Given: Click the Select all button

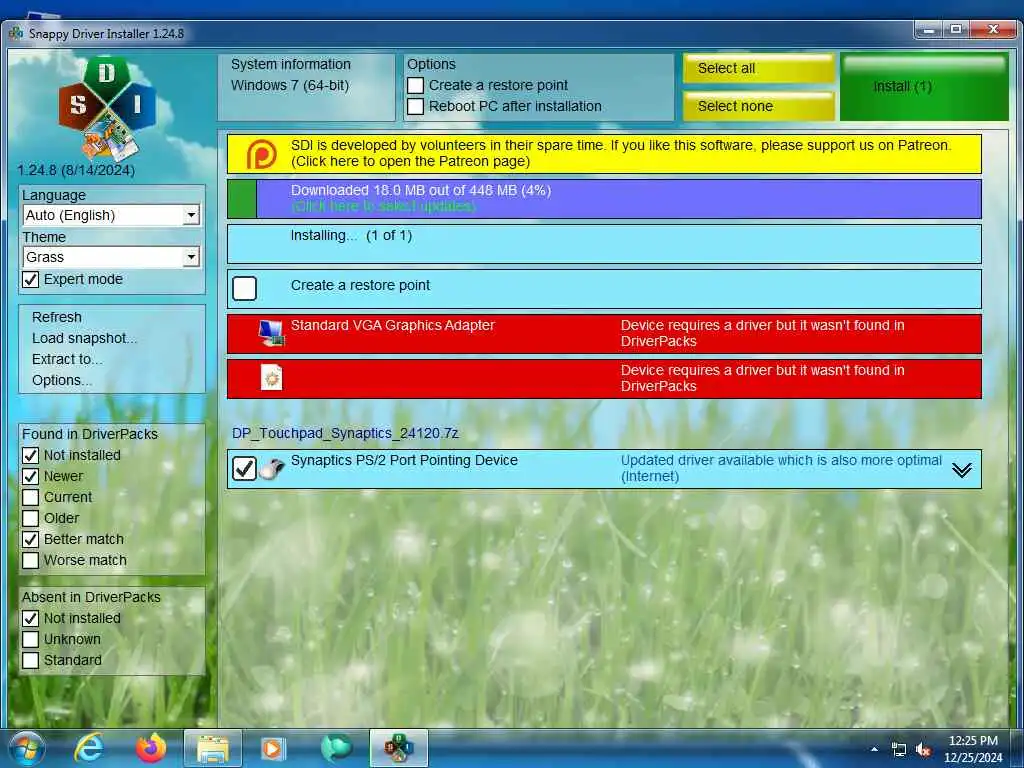Looking at the screenshot, I should point(759,68).
